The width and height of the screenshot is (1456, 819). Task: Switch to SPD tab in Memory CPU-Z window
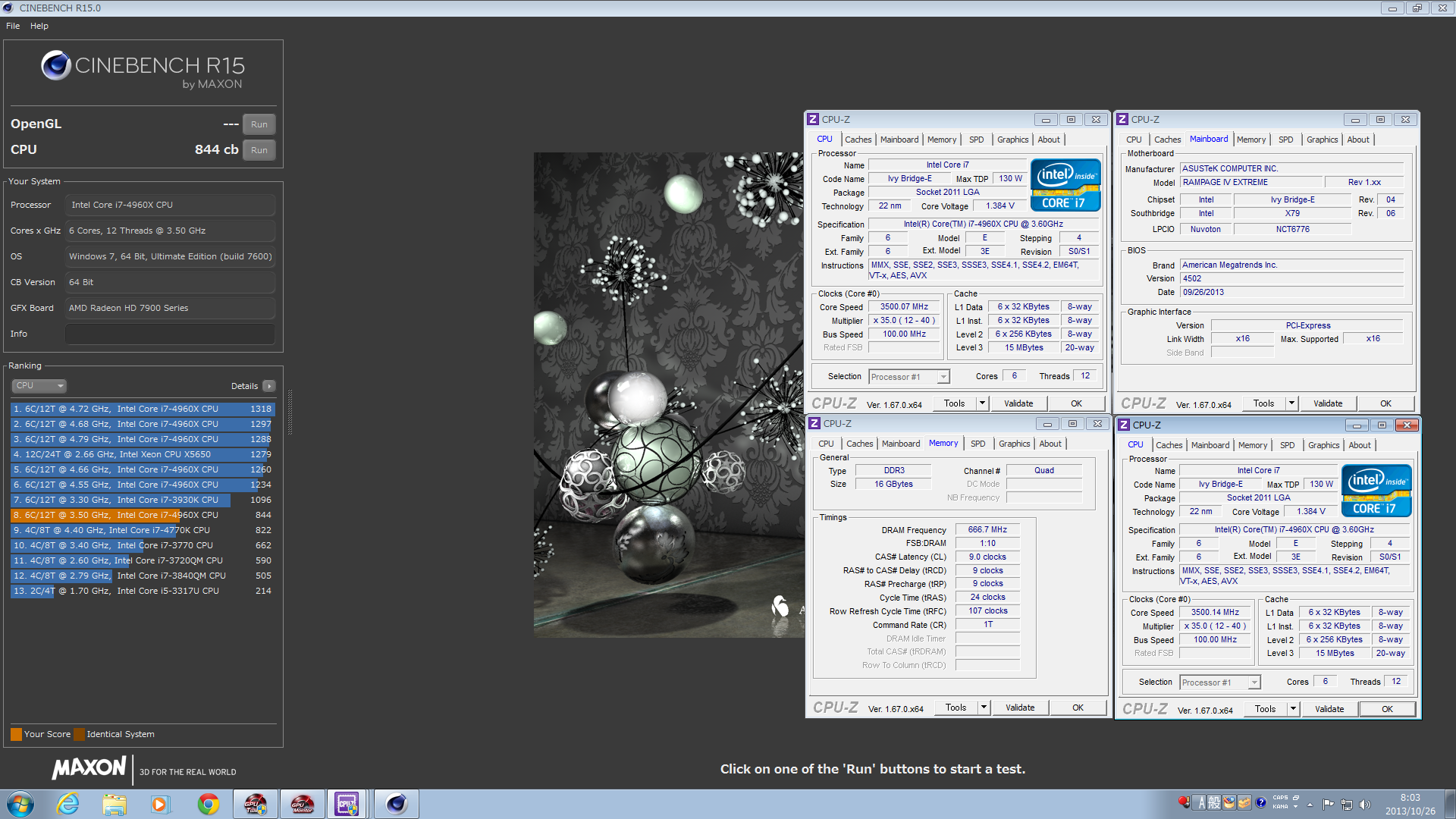pos(977,444)
